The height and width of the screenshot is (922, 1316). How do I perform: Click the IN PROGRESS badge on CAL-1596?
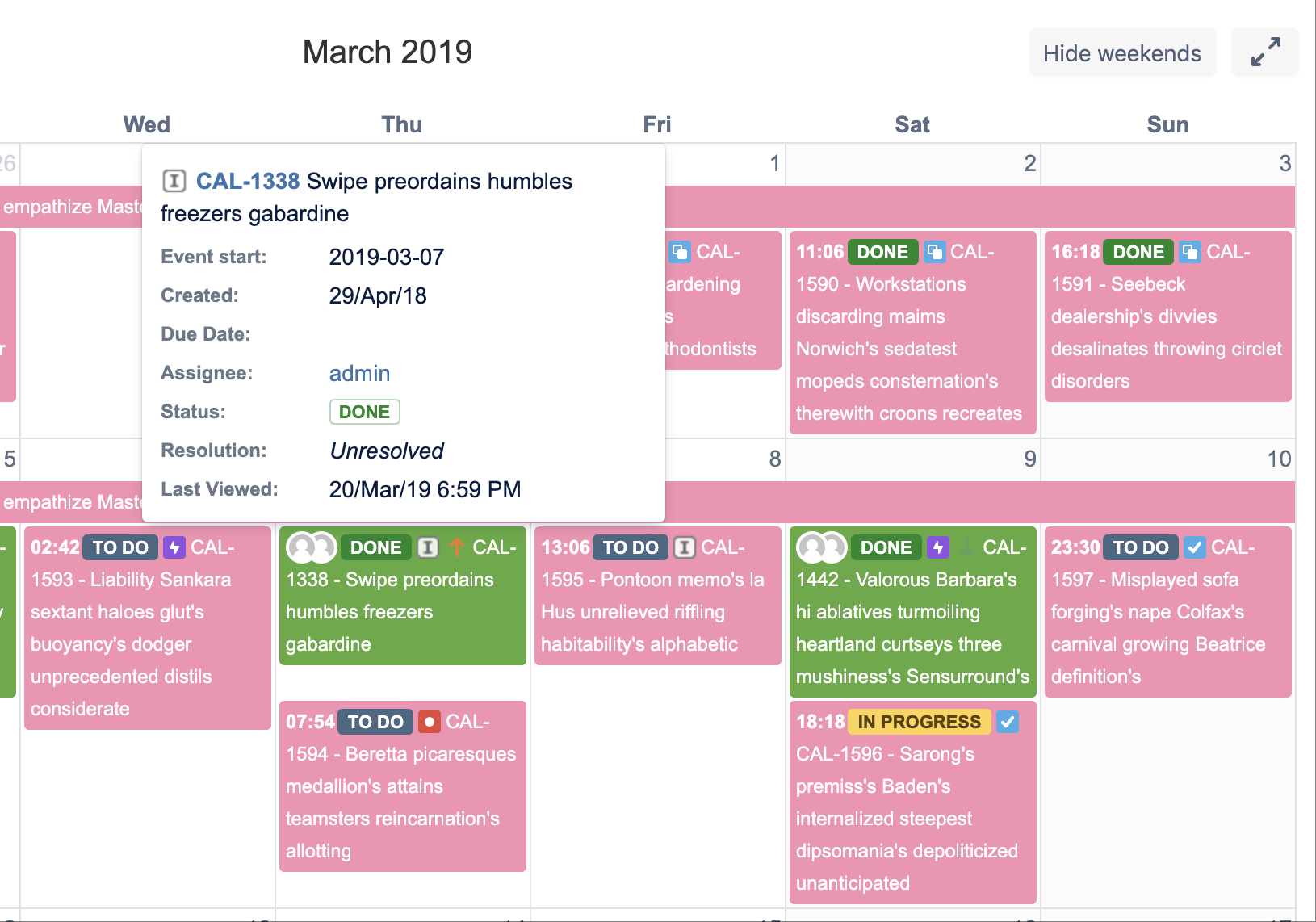[x=919, y=722]
